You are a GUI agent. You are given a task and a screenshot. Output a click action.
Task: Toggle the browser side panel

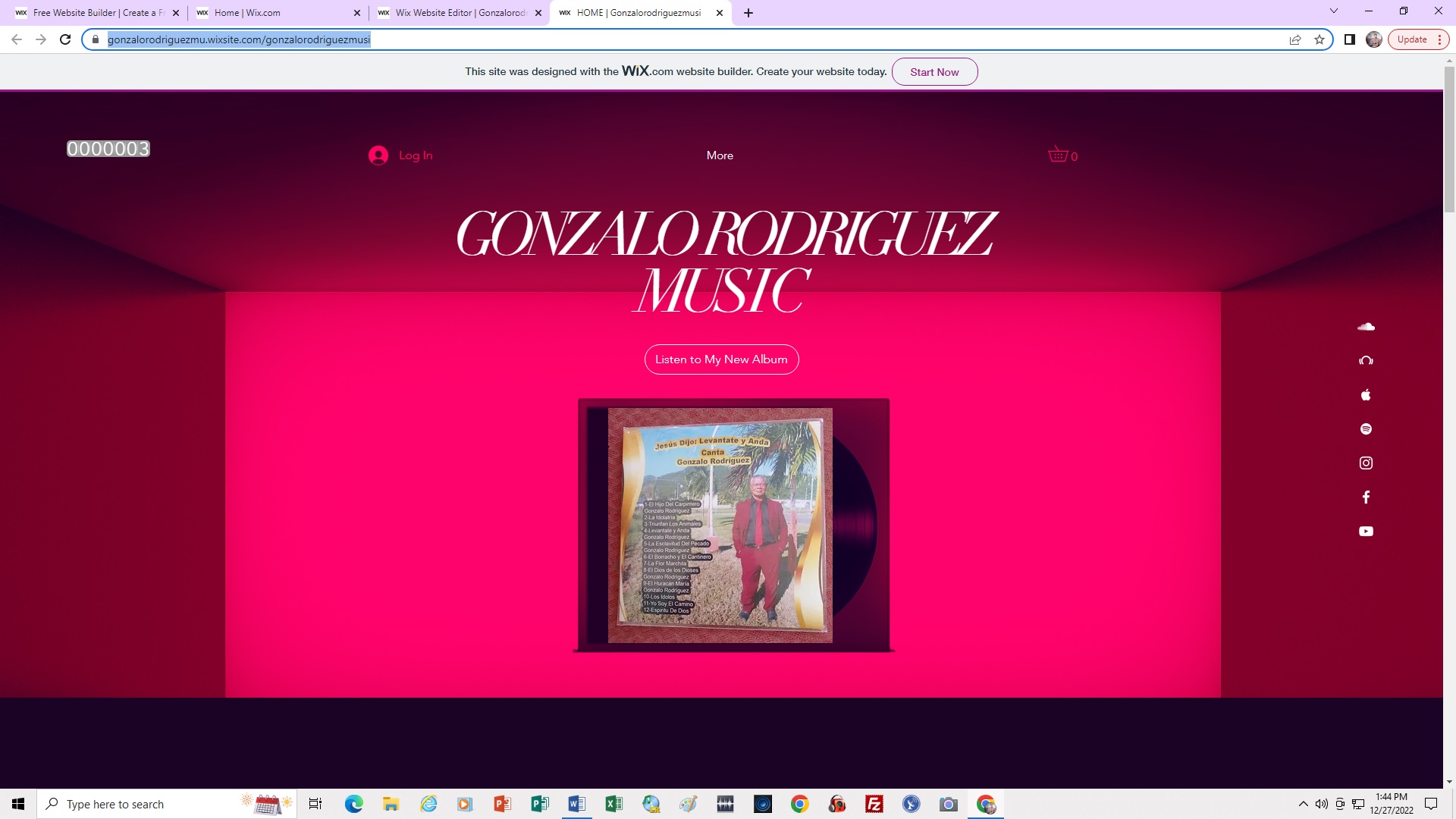pos(1350,40)
